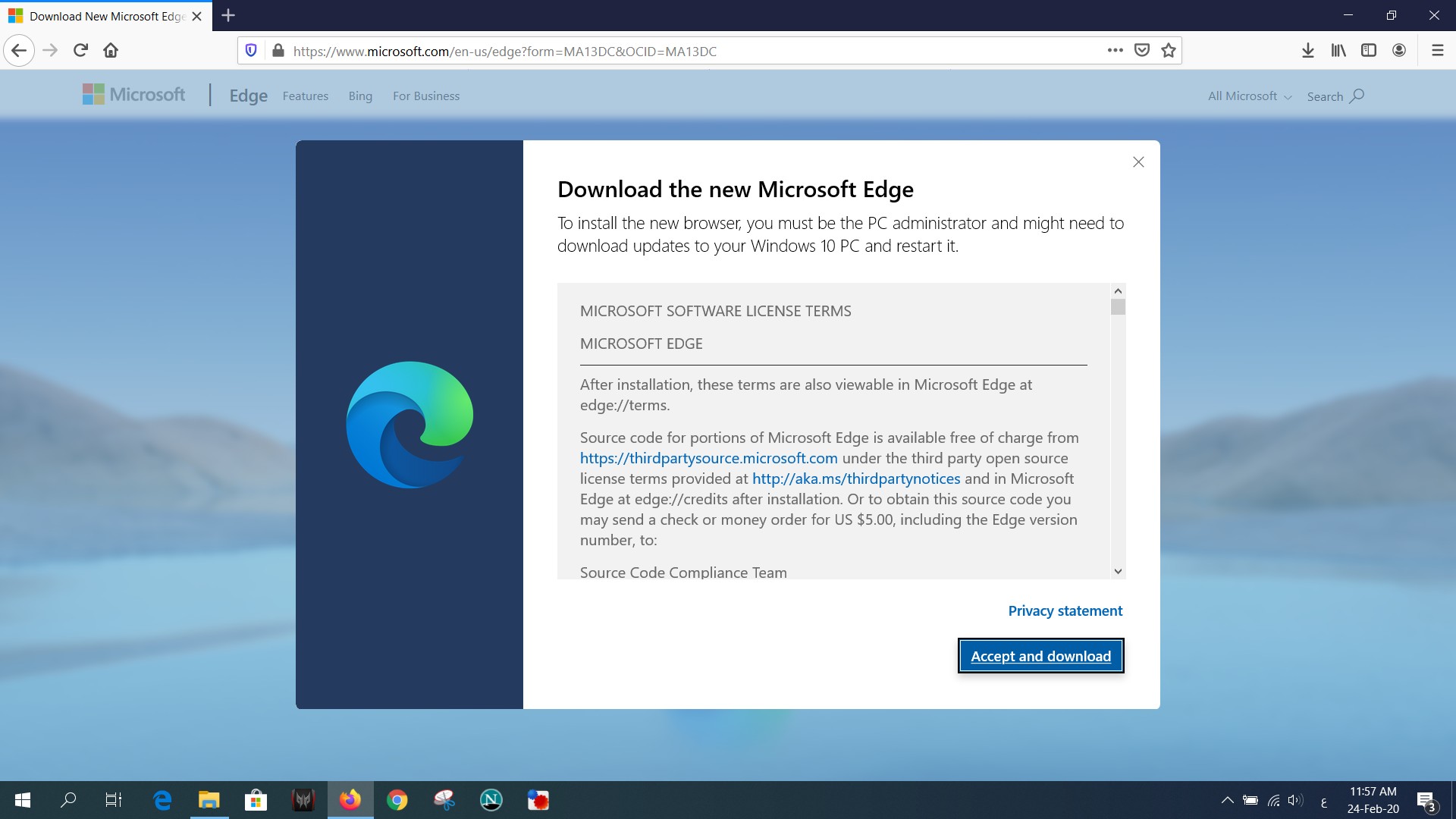The width and height of the screenshot is (1456, 819).
Task: Open the N circle app on taskbar
Action: point(491,800)
